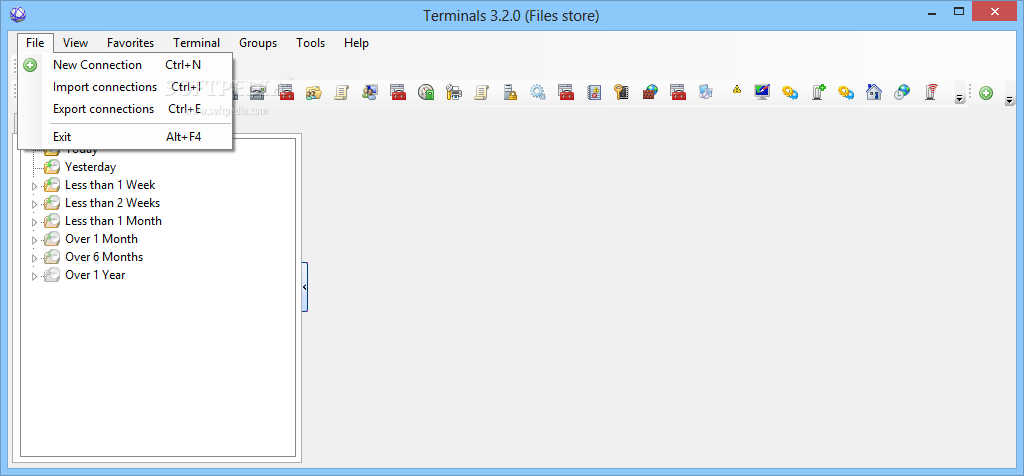The image size is (1024, 476).
Task: Click the tower with red wireless waves icon
Action: coord(931,92)
